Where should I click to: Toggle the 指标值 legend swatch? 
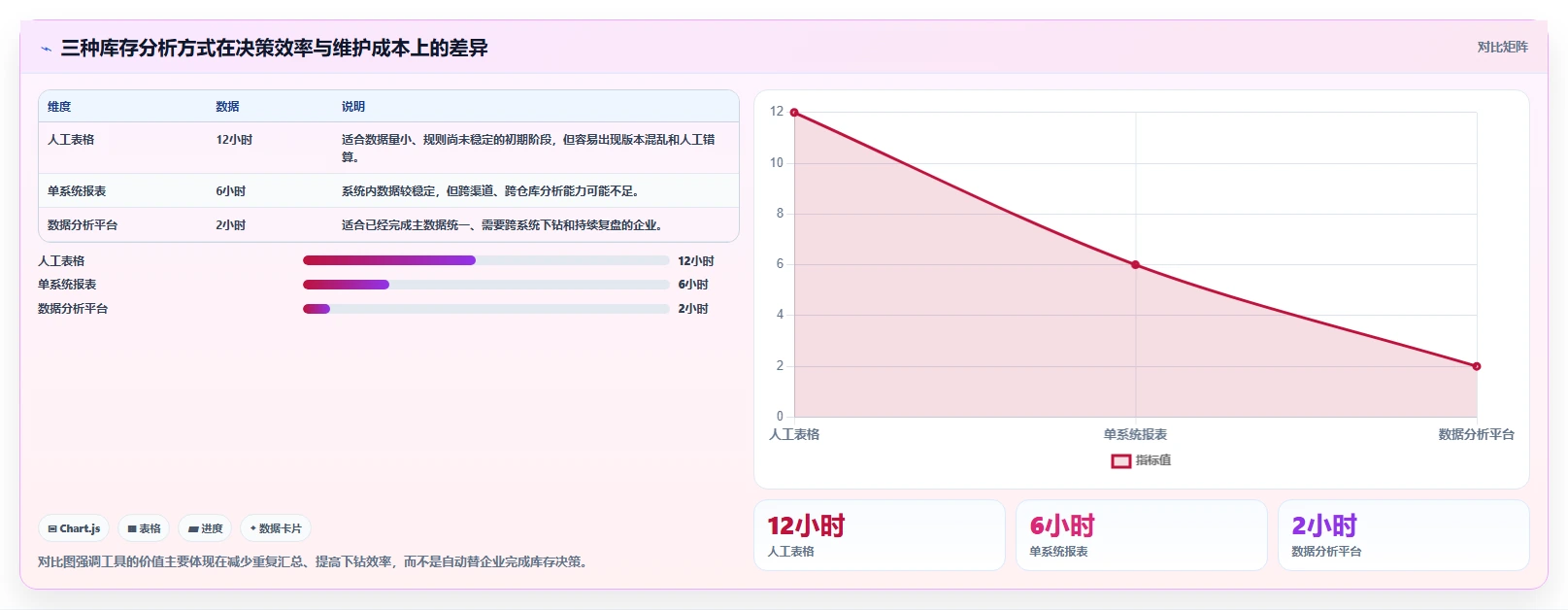click(x=1120, y=460)
